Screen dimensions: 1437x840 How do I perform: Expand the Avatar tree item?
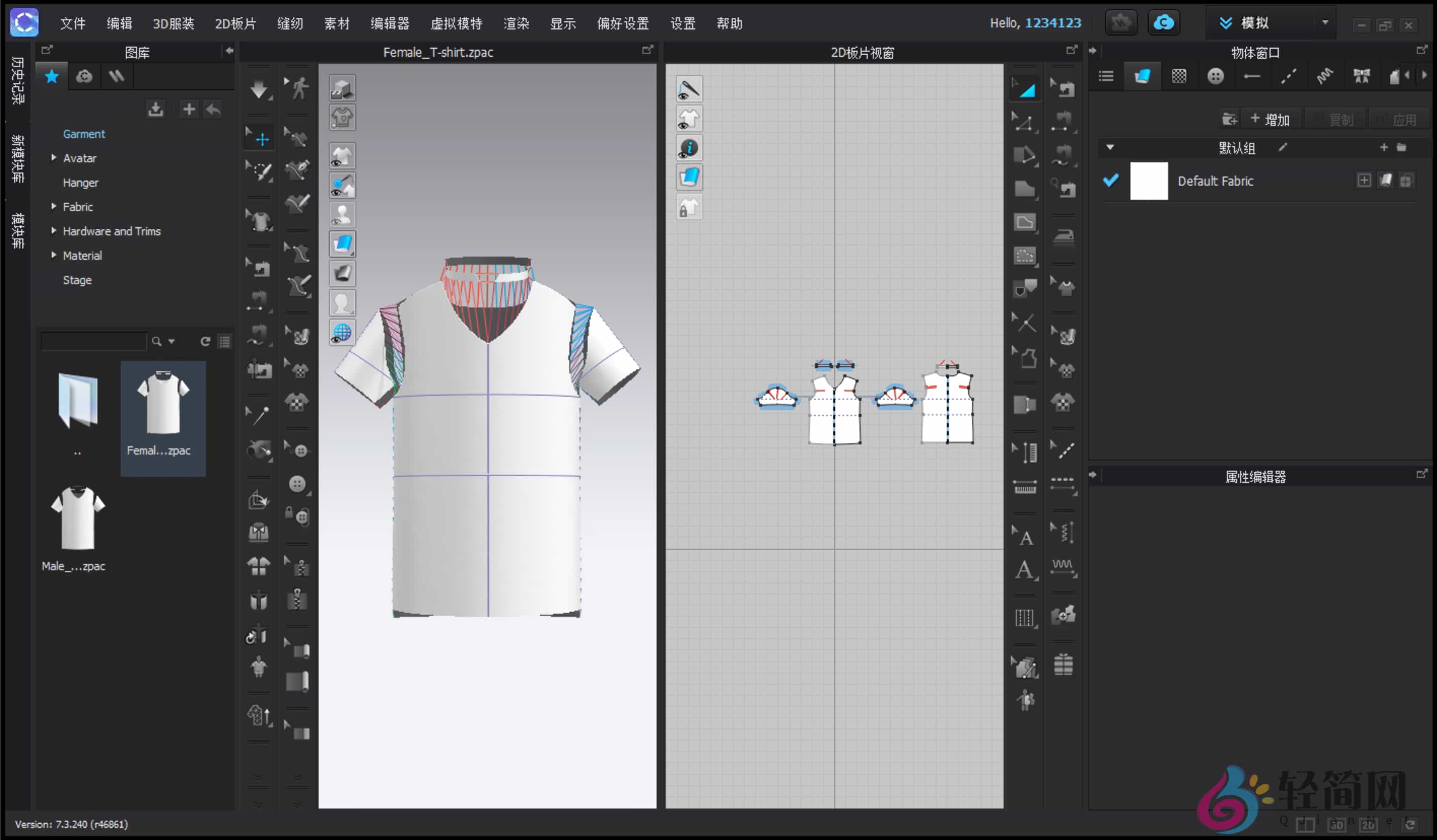[x=54, y=158]
